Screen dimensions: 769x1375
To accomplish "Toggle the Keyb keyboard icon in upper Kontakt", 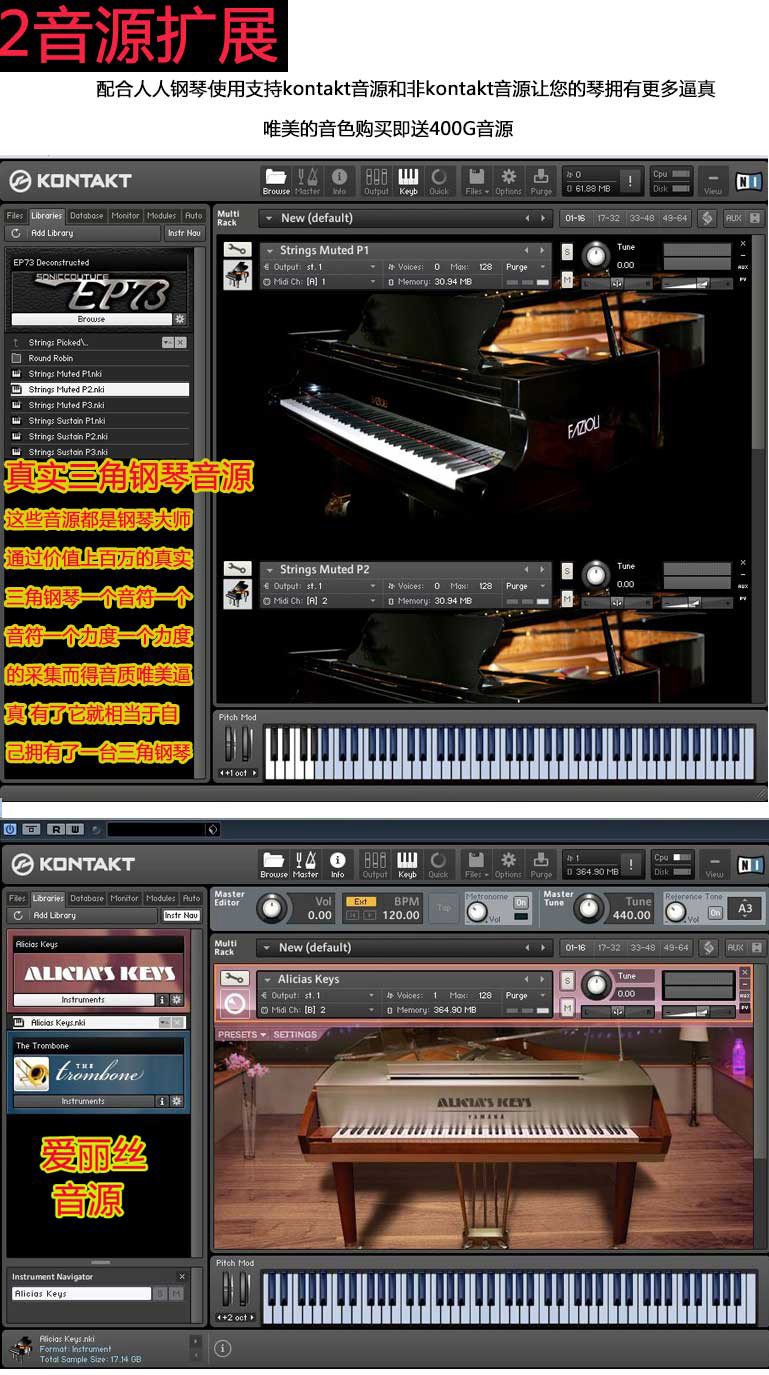I will coord(408,180).
